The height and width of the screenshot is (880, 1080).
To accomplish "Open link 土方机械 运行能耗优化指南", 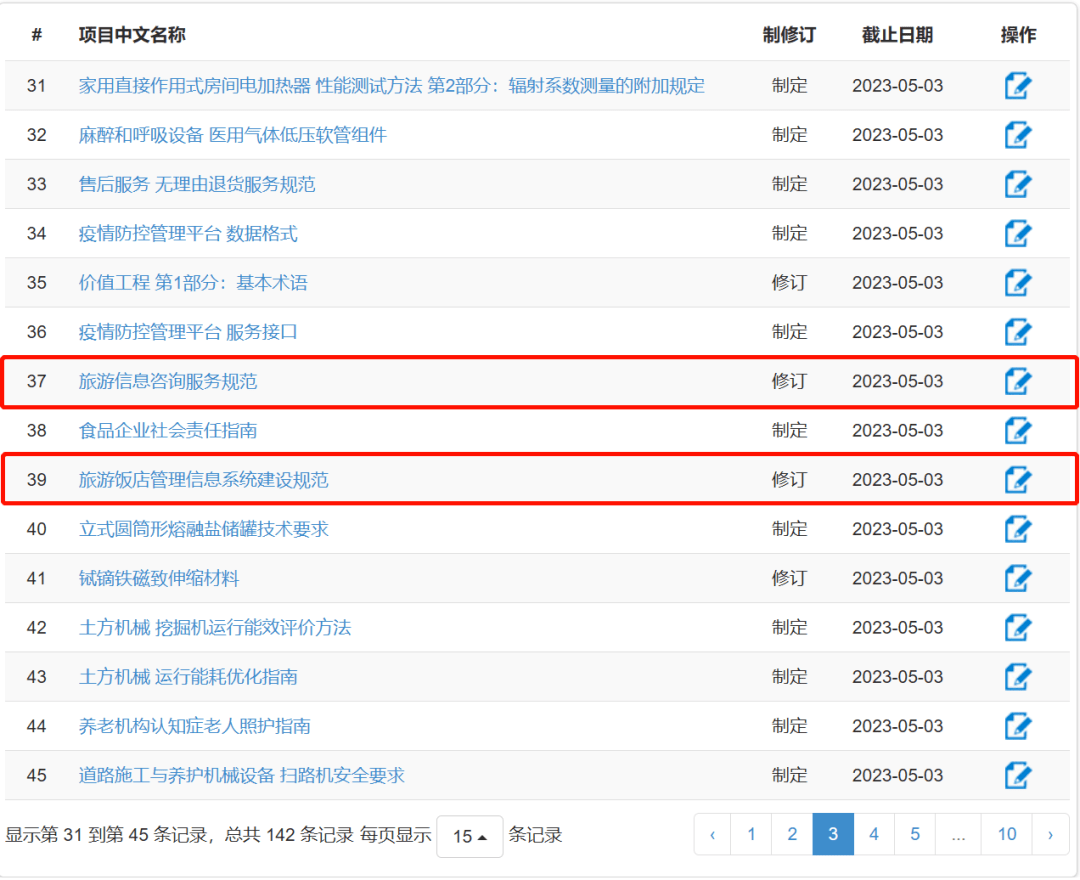I will click(188, 677).
